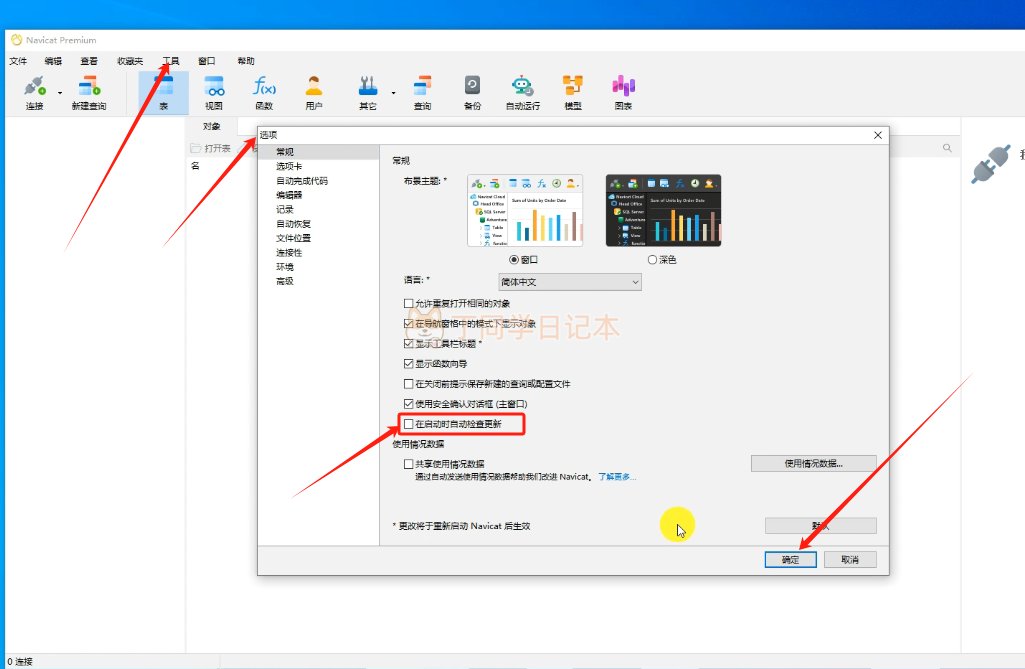Select the 环境 environment category
This screenshot has height=669, width=1025.
[x=285, y=267]
